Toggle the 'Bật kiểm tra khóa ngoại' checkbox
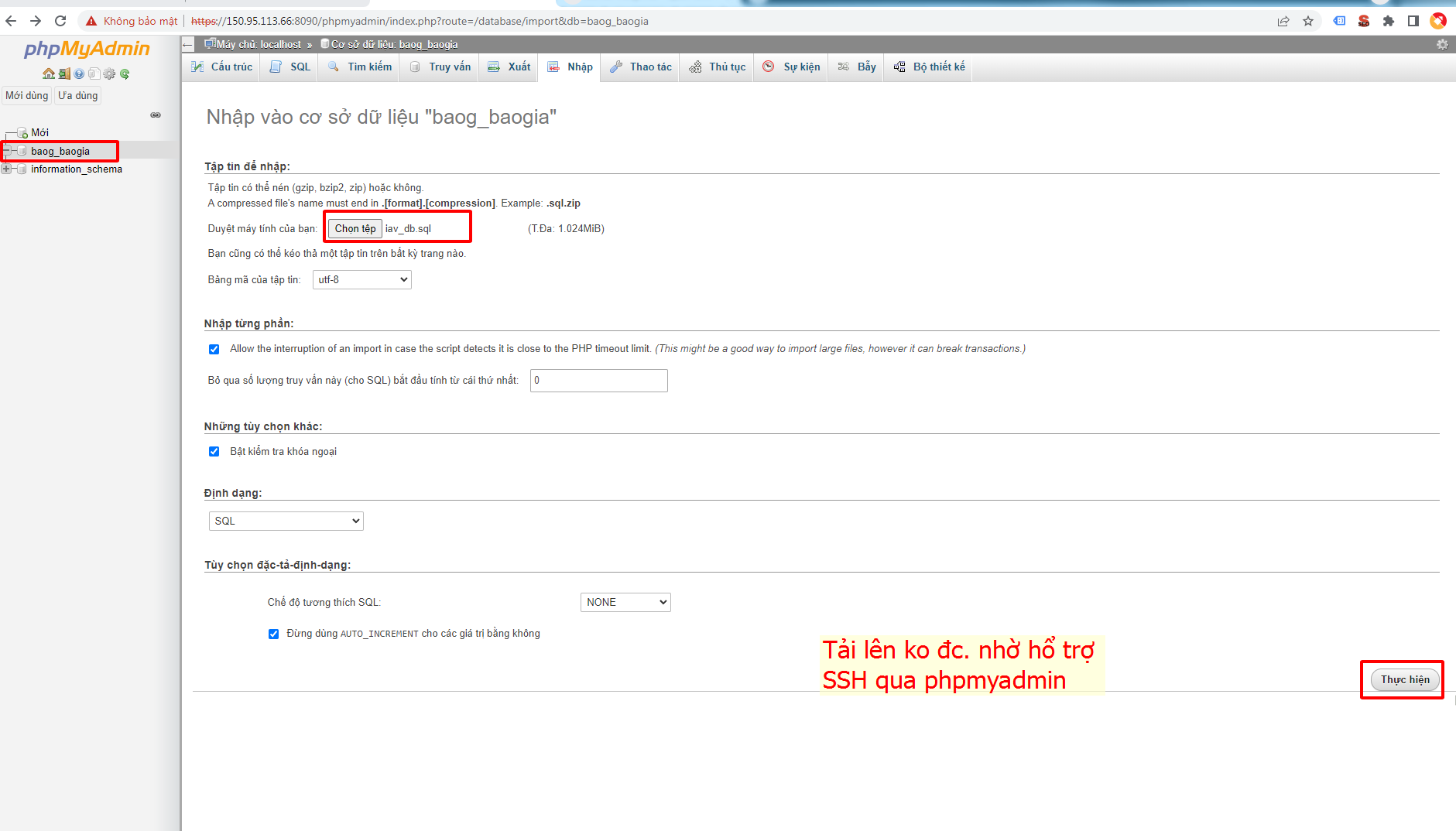The image size is (1456, 831). [214, 452]
